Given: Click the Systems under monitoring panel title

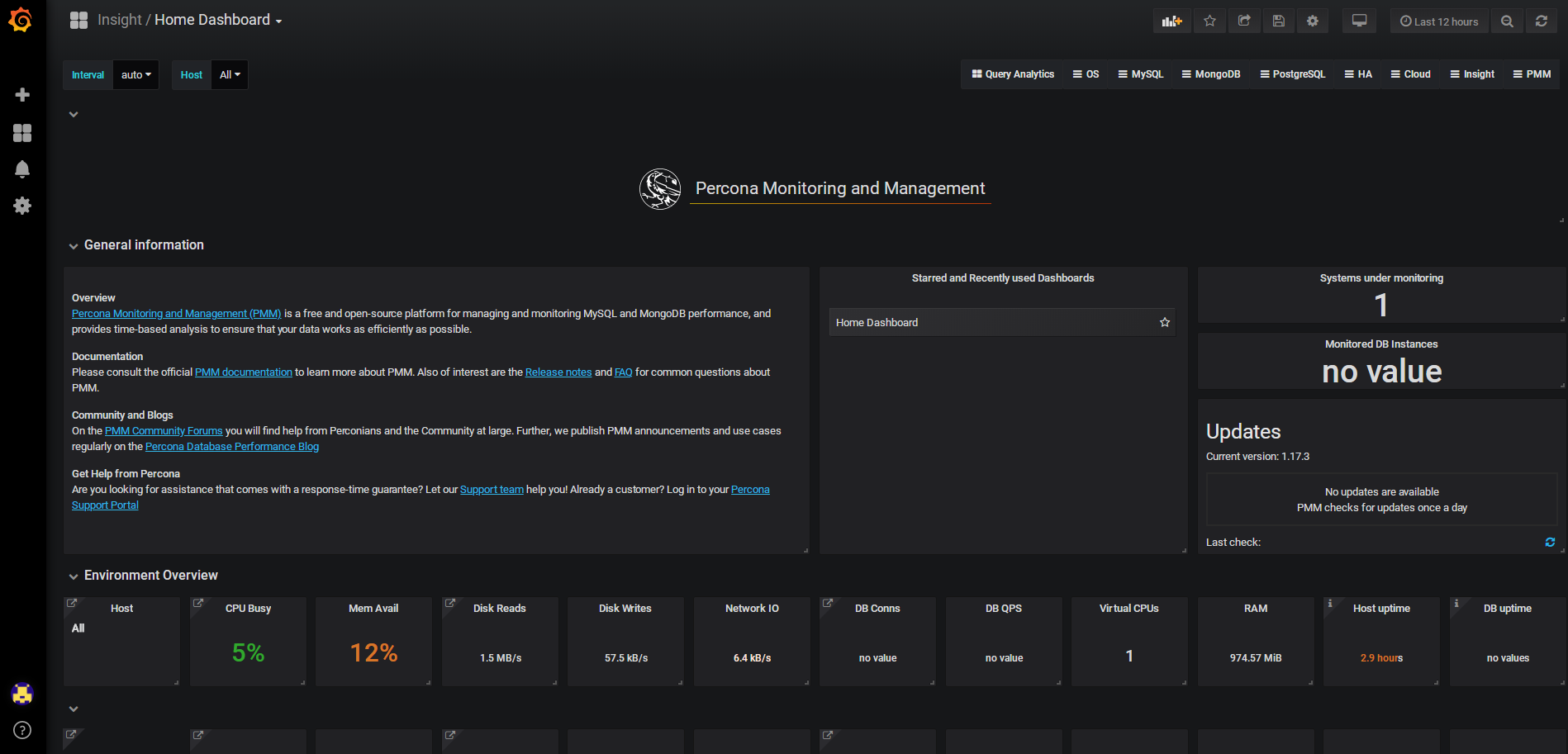Looking at the screenshot, I should pos(1381,278).
